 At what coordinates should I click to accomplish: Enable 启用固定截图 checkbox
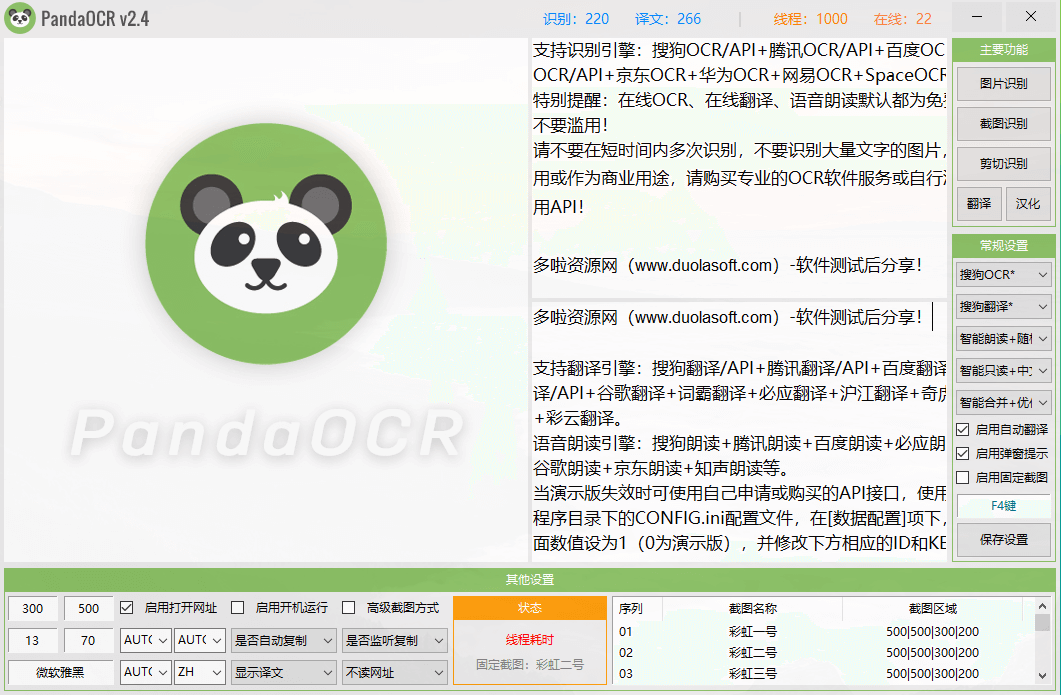[963, 478]
